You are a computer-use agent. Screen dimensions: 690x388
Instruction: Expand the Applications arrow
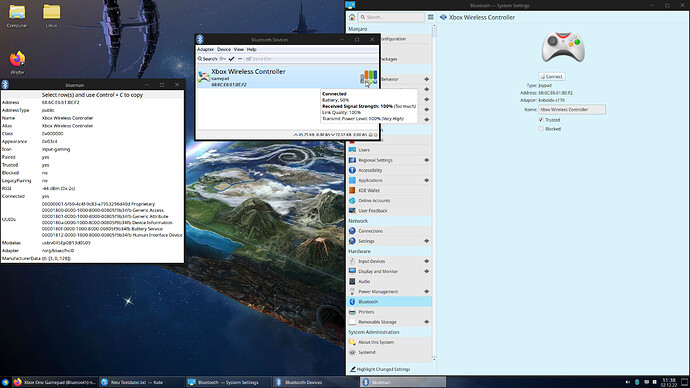[426, 180]
